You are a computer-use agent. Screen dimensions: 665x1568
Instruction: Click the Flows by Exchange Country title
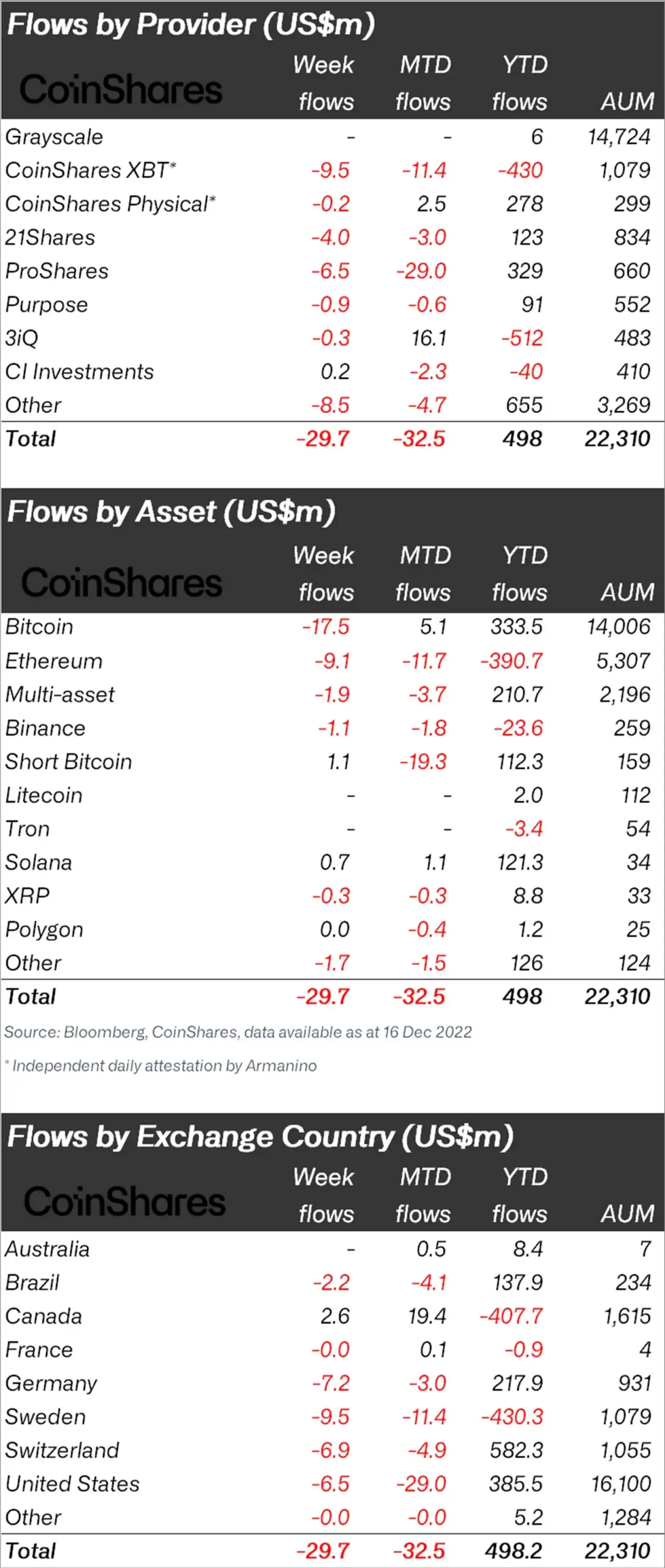[260, 1137]
